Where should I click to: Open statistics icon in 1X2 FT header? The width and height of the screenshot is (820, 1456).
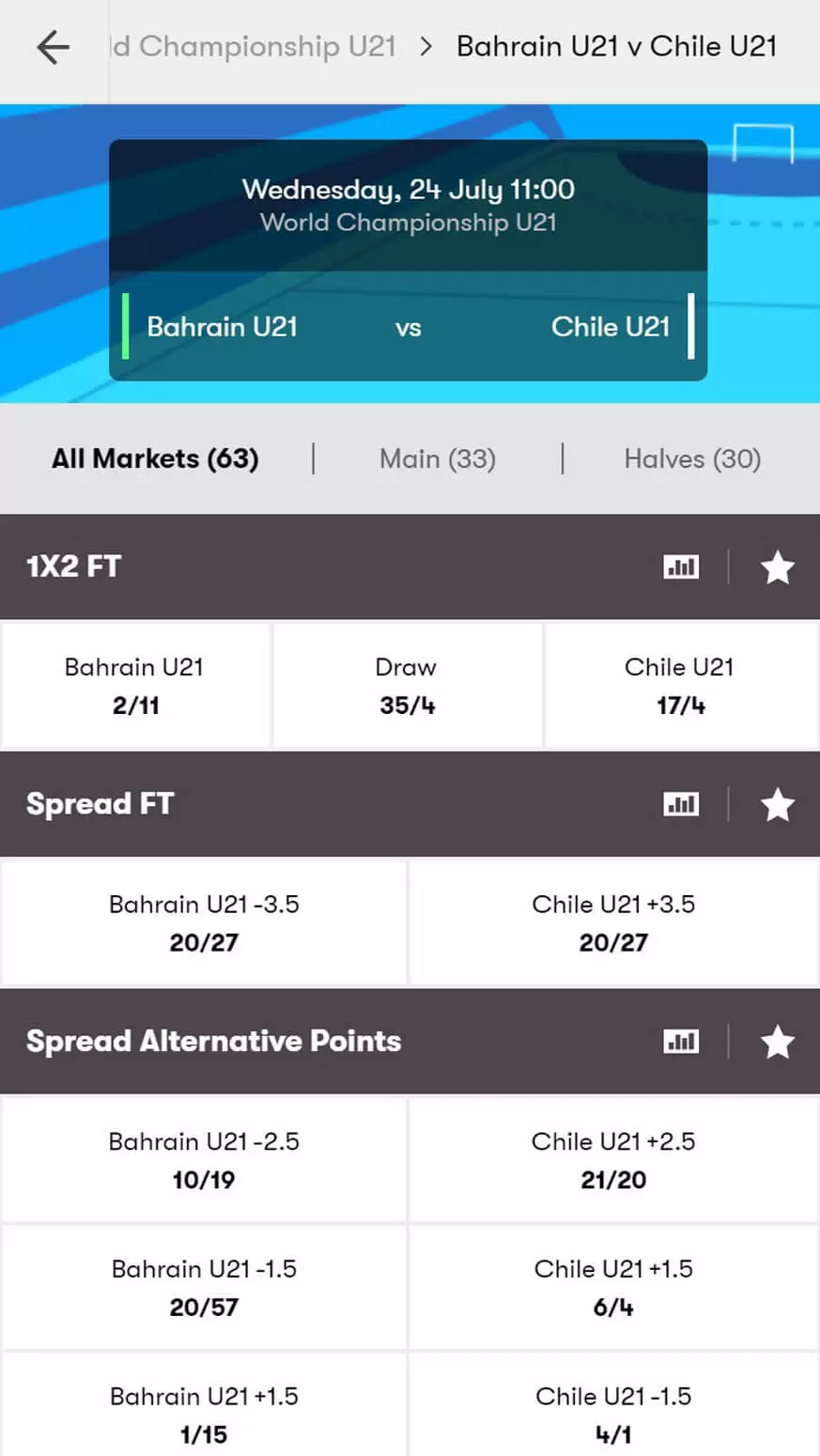(681, 567)
